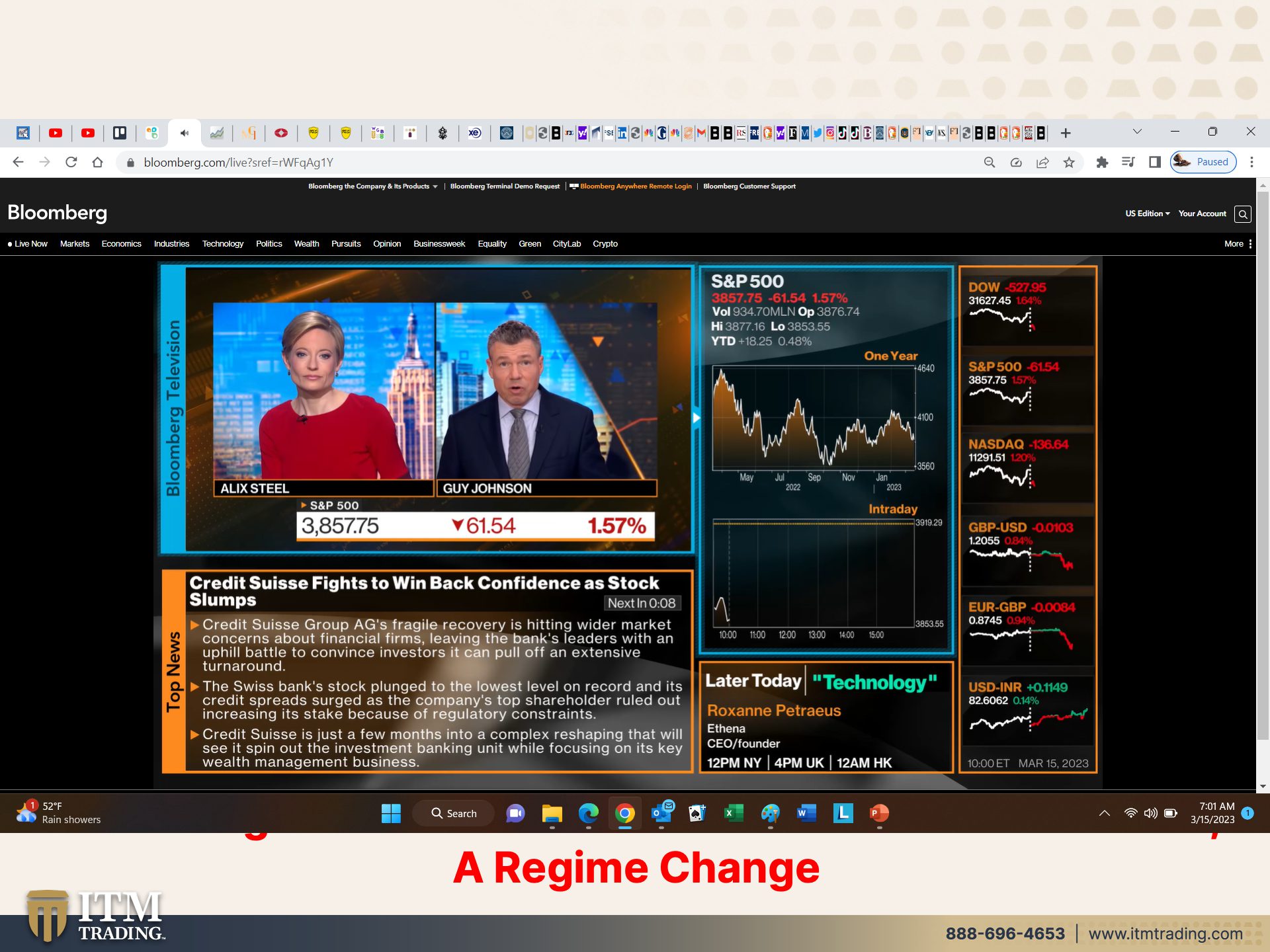Open the Technology section
Screen dimensions: 1270x952
pos(223,244)
